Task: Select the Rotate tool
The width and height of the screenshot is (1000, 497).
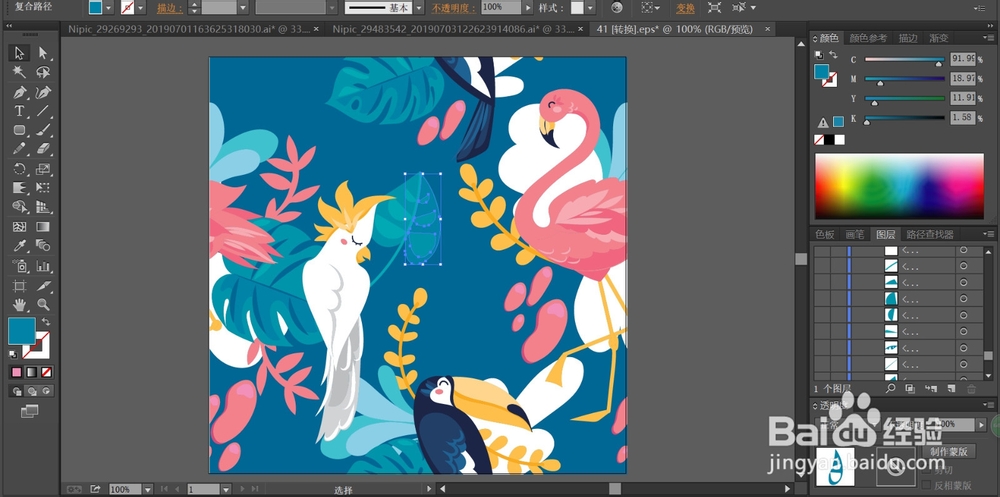Action: (19, 169)
